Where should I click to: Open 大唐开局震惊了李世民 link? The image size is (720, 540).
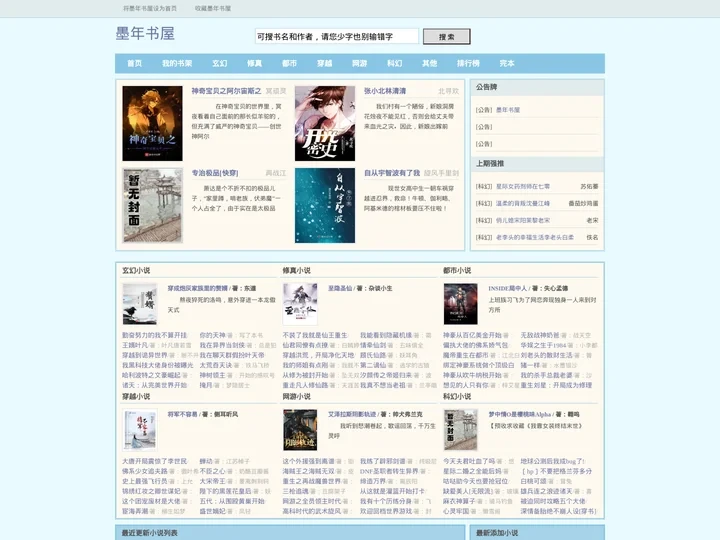[x=154, y=461]
